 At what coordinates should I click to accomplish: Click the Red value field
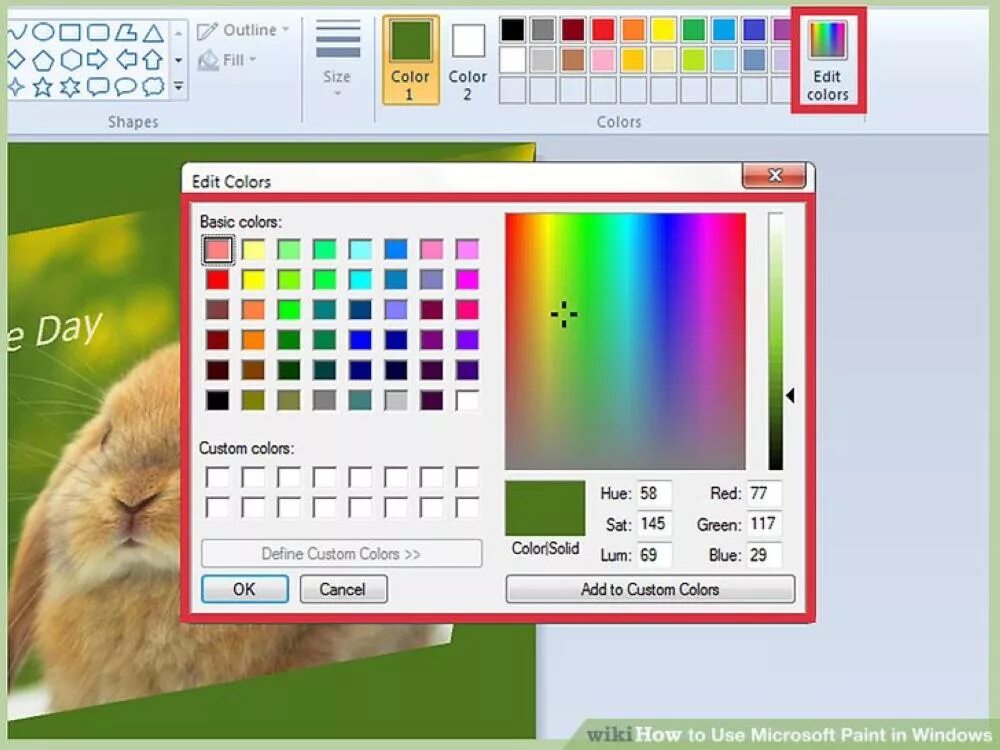764,493
